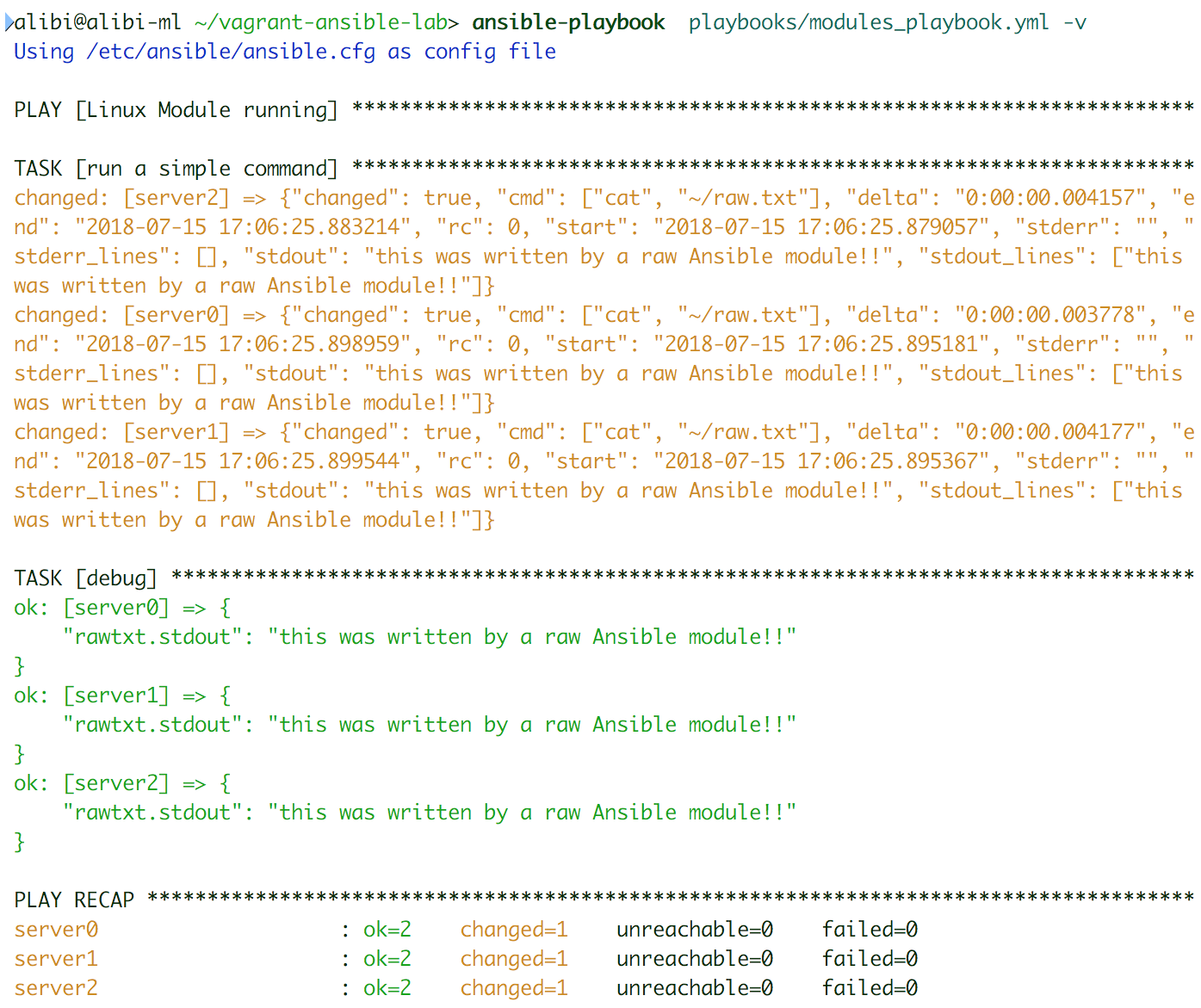
Task: Click 'Using /etc/ansible/ansible.cfg as config file' line
Action: tap(285, 52)
